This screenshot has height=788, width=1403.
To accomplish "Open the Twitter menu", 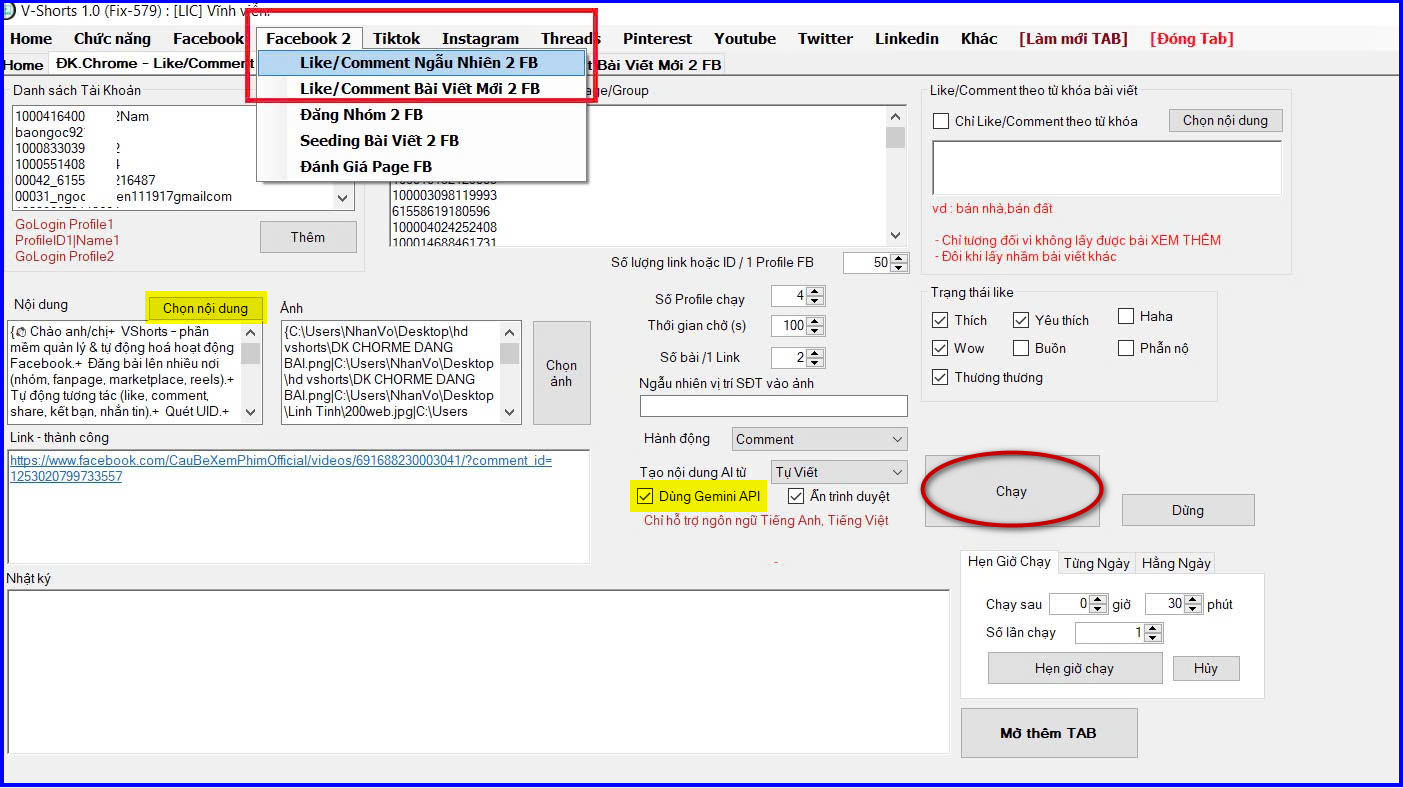I will click(x=825, y=39).
